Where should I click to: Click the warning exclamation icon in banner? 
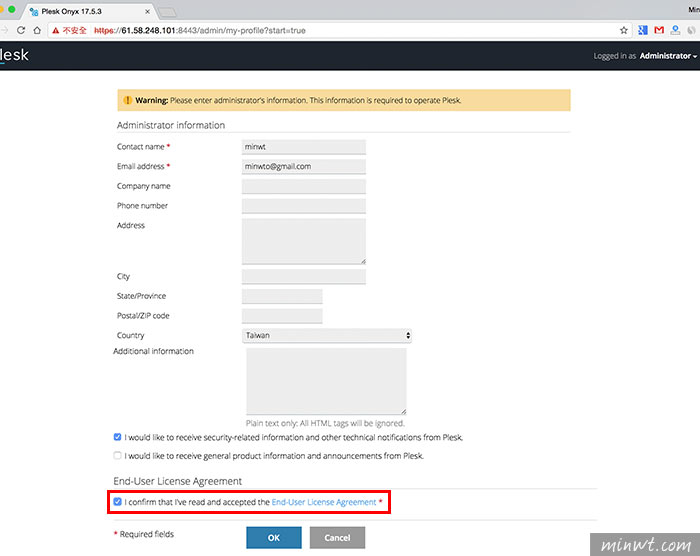(x=128, y=100)
